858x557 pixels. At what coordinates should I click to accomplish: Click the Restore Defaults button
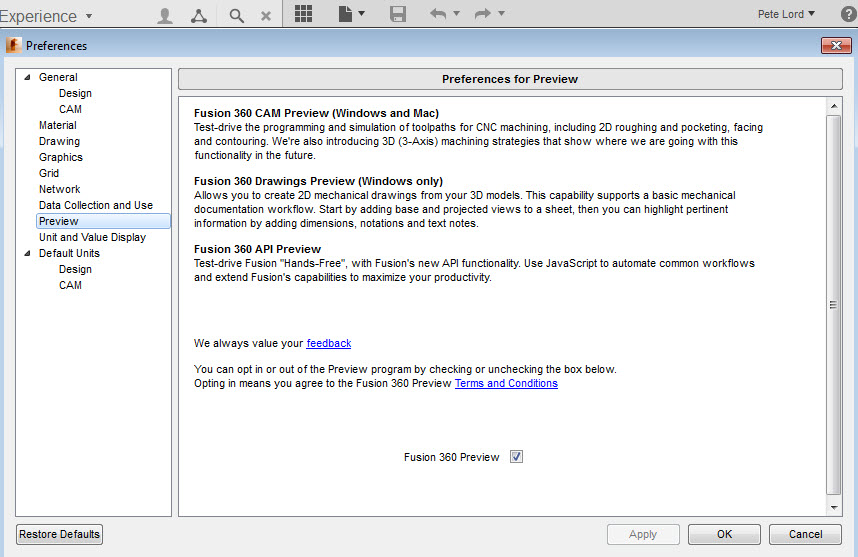(60, 534)
